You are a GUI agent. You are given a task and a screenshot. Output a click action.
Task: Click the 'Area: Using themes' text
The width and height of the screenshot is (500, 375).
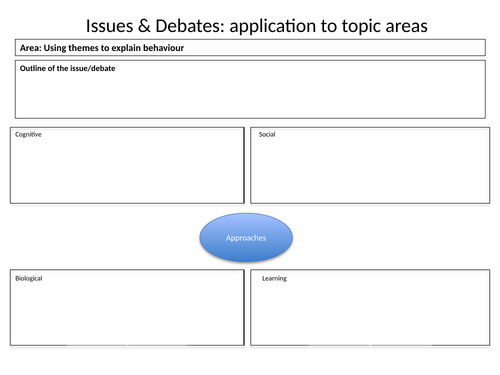(x=60, y=48)
